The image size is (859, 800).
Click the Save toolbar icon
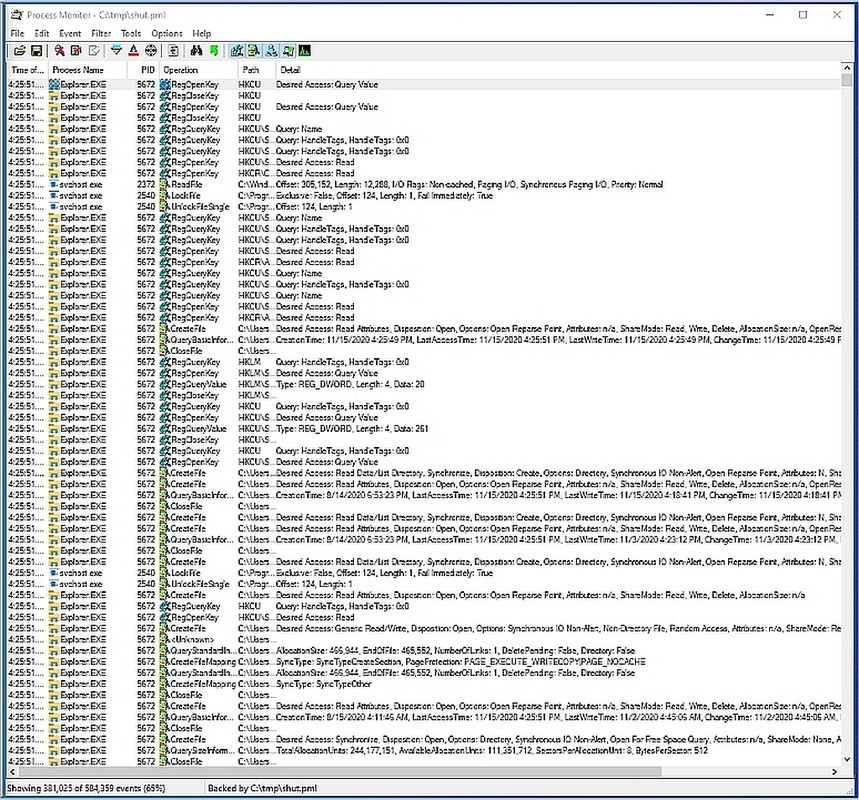coord(37,51)
